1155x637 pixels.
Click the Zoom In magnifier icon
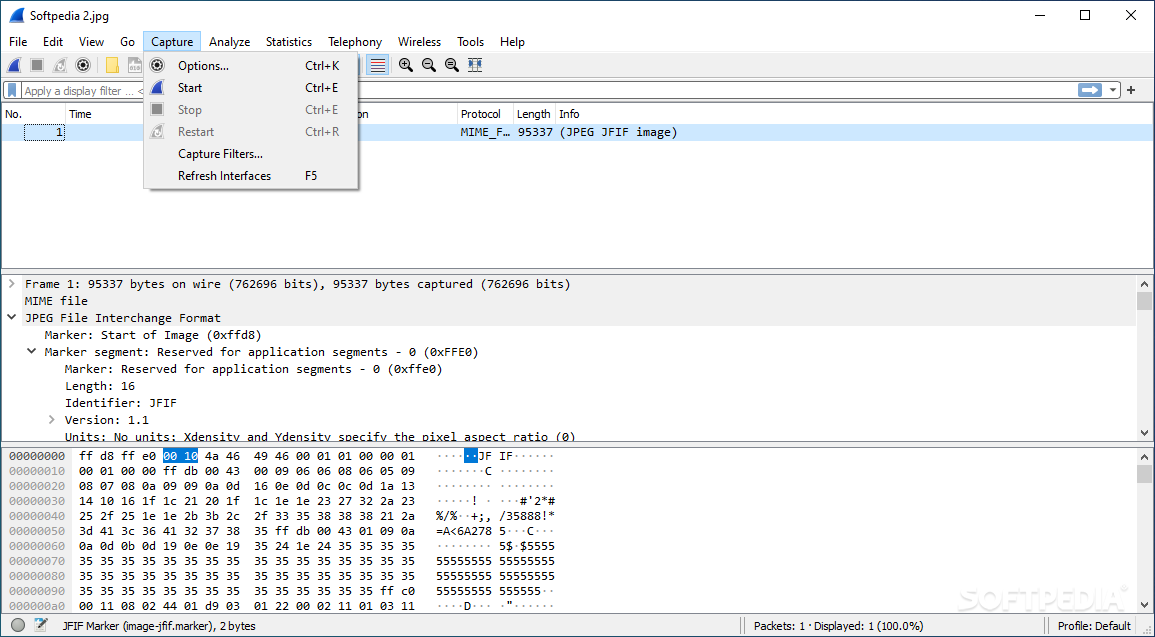pyautogui.click(x=405, y=65)
